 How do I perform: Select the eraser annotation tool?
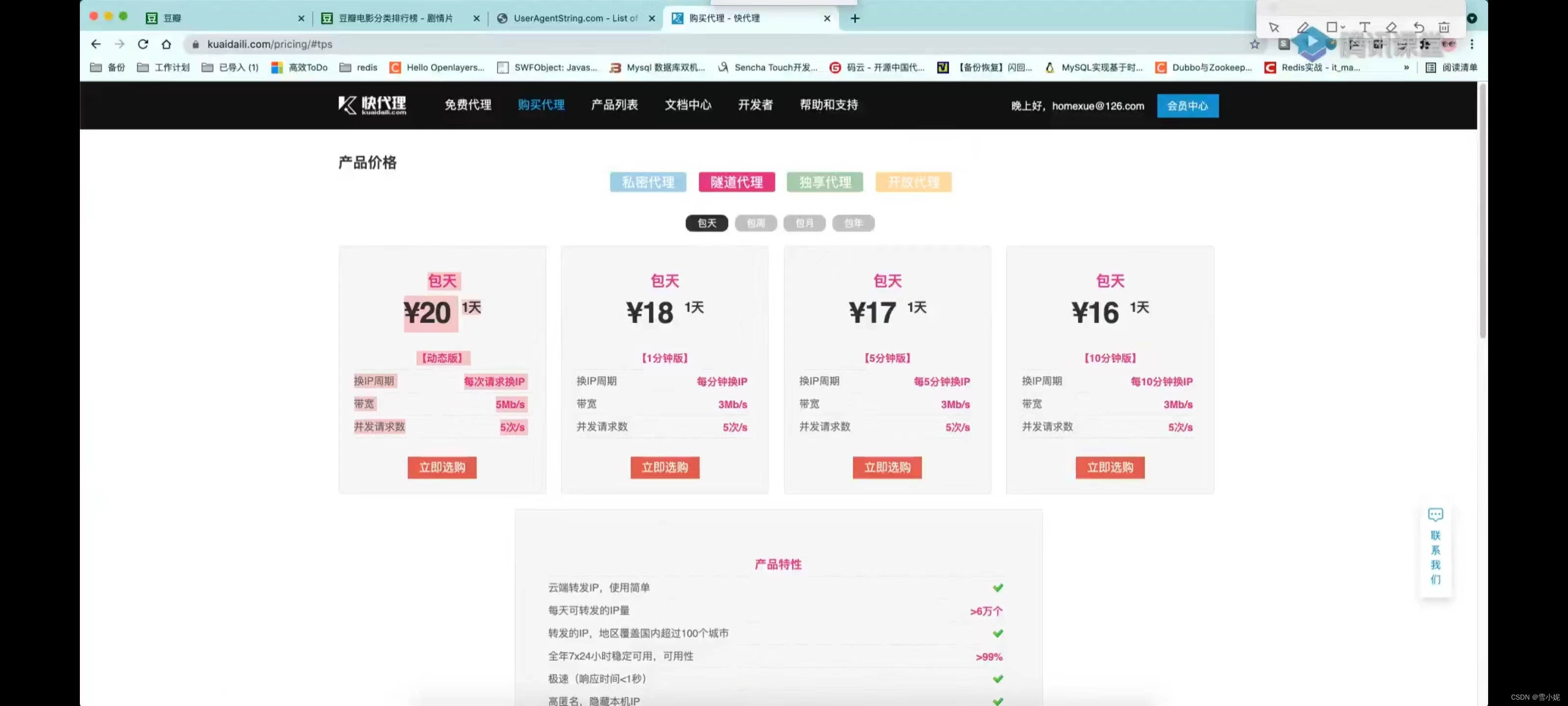pyautogui.click(x=1392, y=27)
